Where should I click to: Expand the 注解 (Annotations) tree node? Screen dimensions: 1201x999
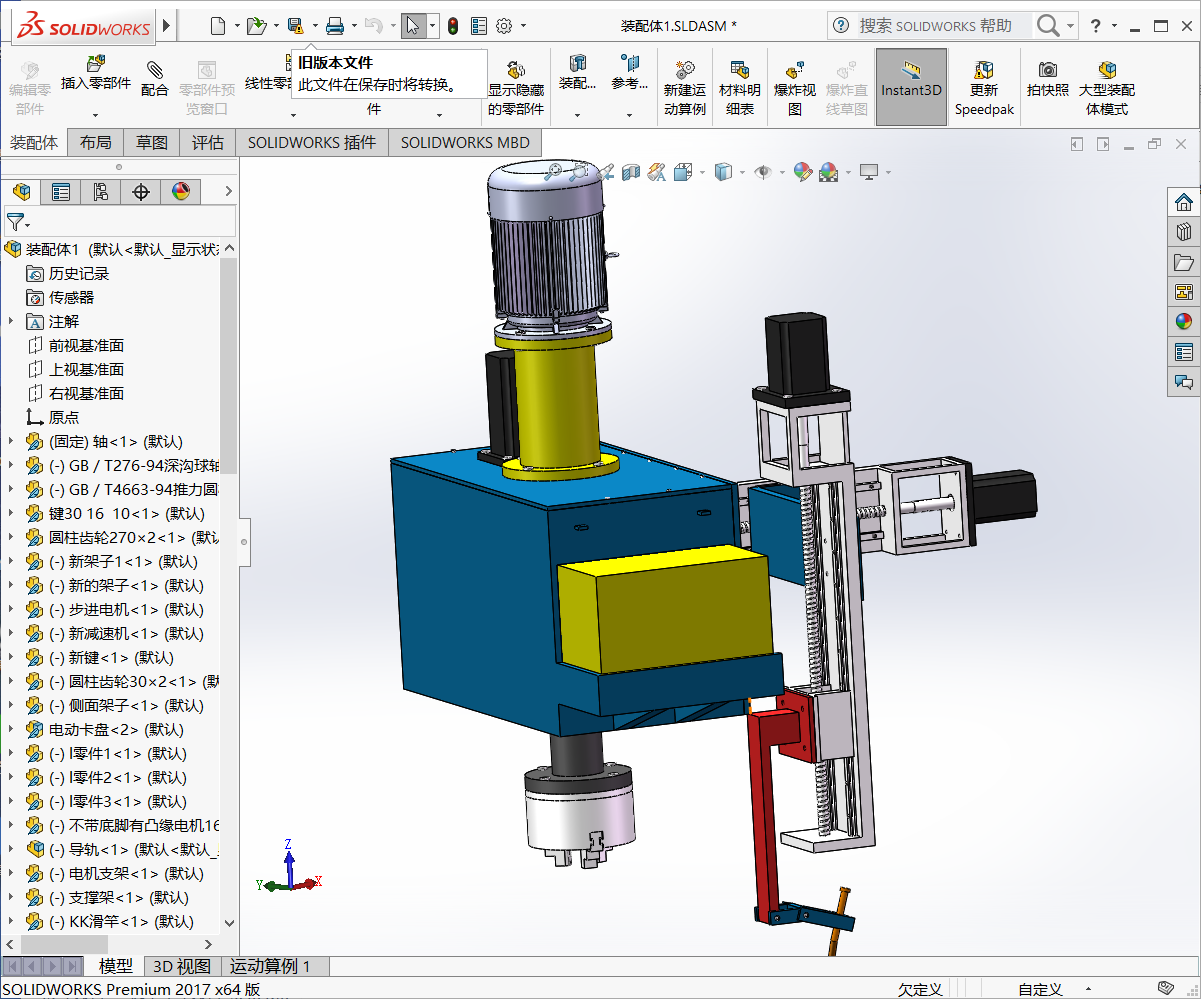click(11, 321)
